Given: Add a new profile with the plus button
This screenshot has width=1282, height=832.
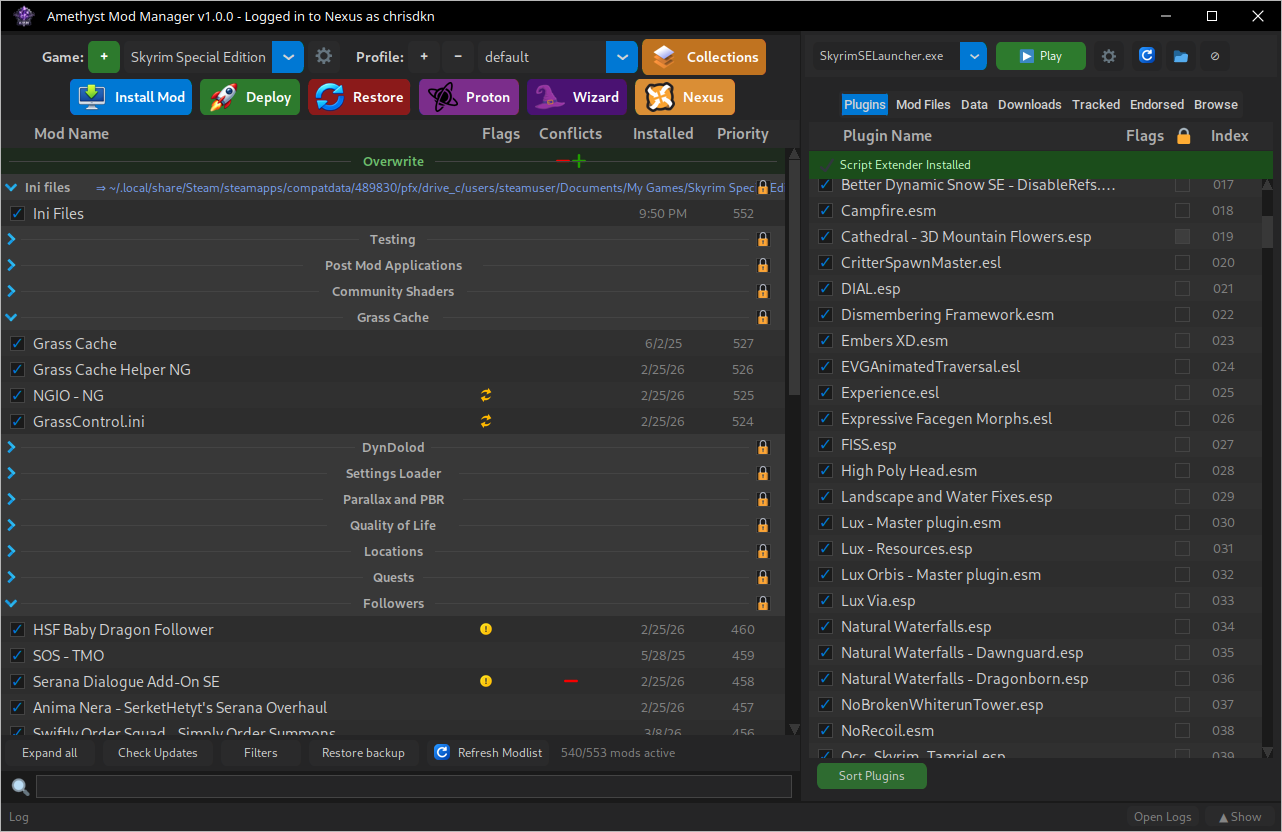Looking at the screenshot, I should (x=424, y=57).
